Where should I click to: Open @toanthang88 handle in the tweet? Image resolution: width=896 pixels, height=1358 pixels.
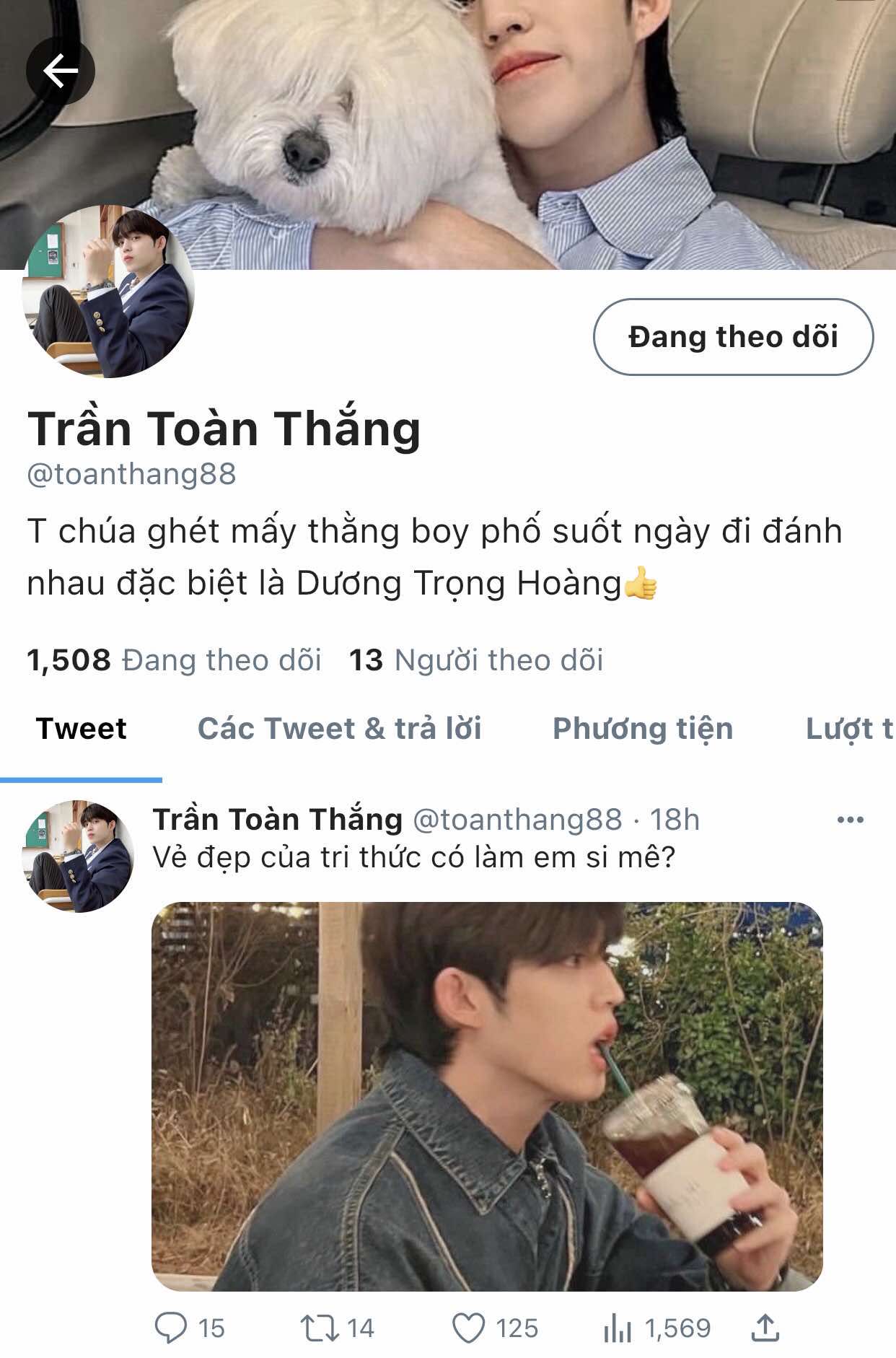point(517,820)
